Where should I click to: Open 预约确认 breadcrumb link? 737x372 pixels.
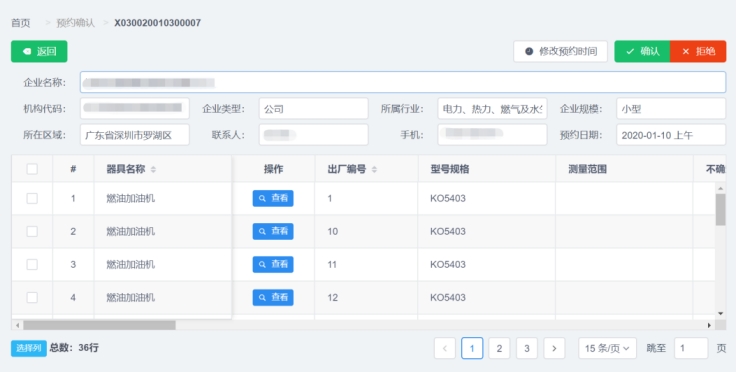pos(76,23)
